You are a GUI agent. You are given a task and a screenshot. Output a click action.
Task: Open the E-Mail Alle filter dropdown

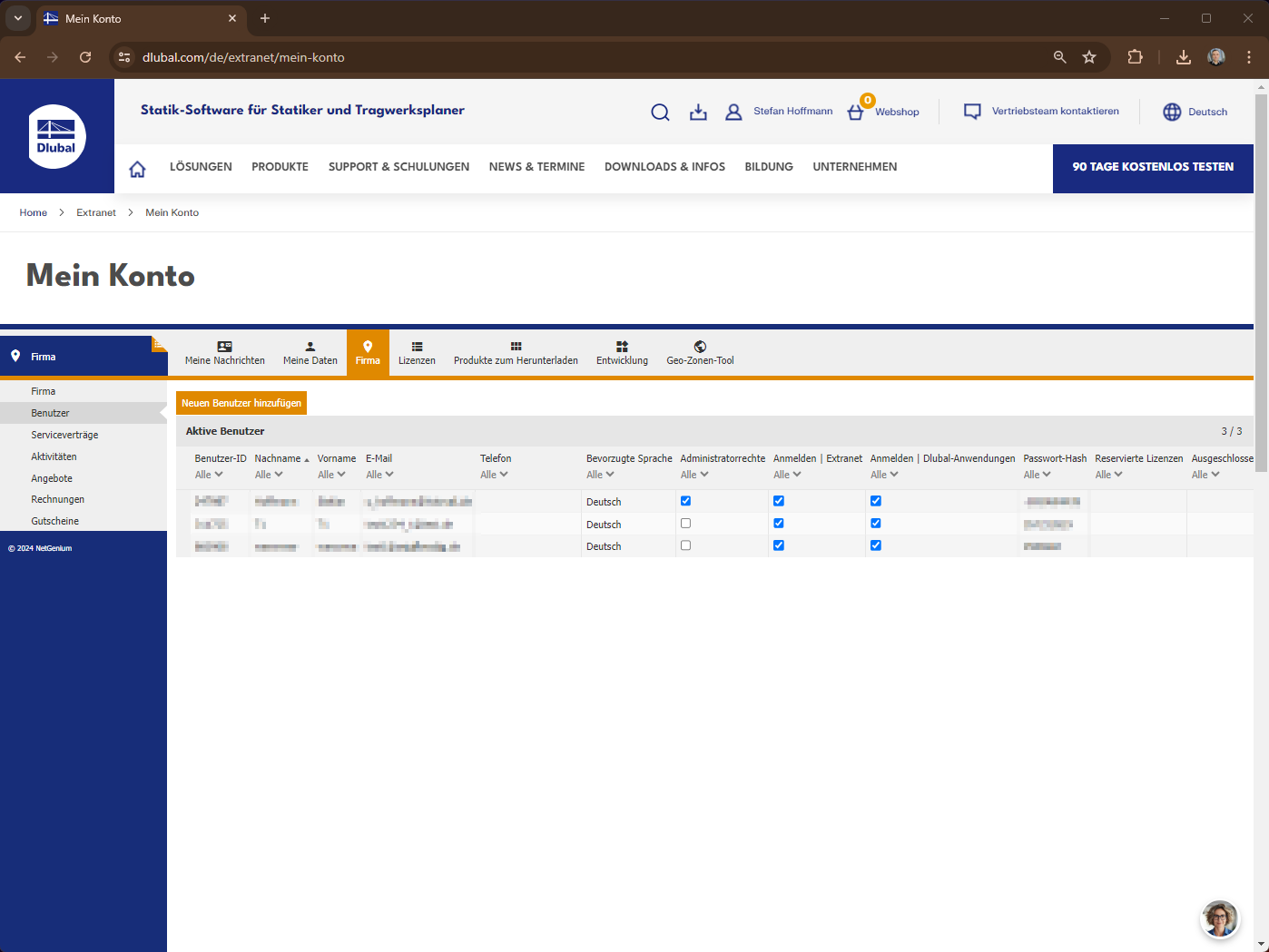pos(379,475)
